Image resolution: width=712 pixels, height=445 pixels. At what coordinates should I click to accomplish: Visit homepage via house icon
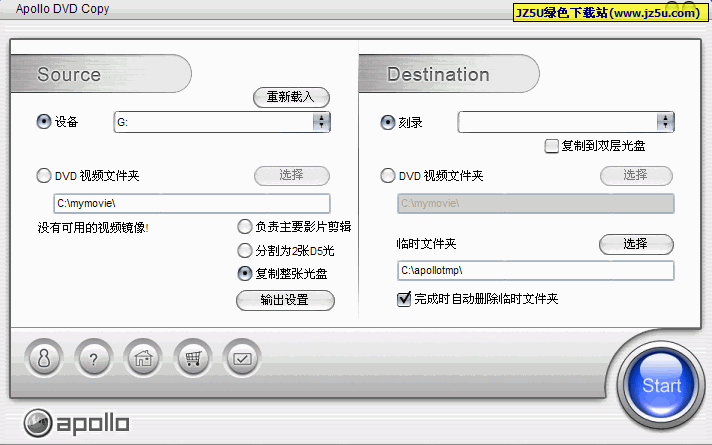[143, 358]
